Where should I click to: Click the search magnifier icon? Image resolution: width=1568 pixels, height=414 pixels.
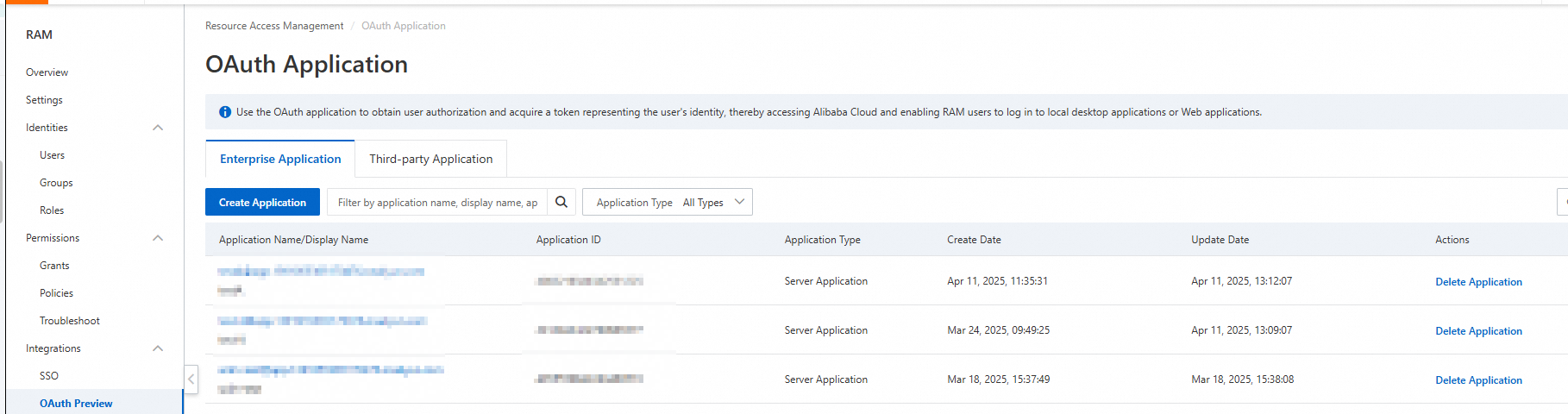click(561, 202)
